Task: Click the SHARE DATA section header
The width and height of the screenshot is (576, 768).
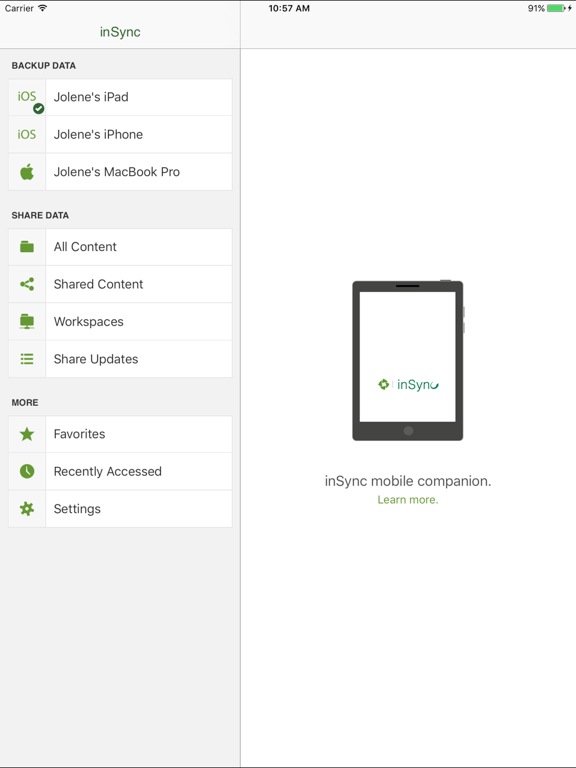Action: 40,216
